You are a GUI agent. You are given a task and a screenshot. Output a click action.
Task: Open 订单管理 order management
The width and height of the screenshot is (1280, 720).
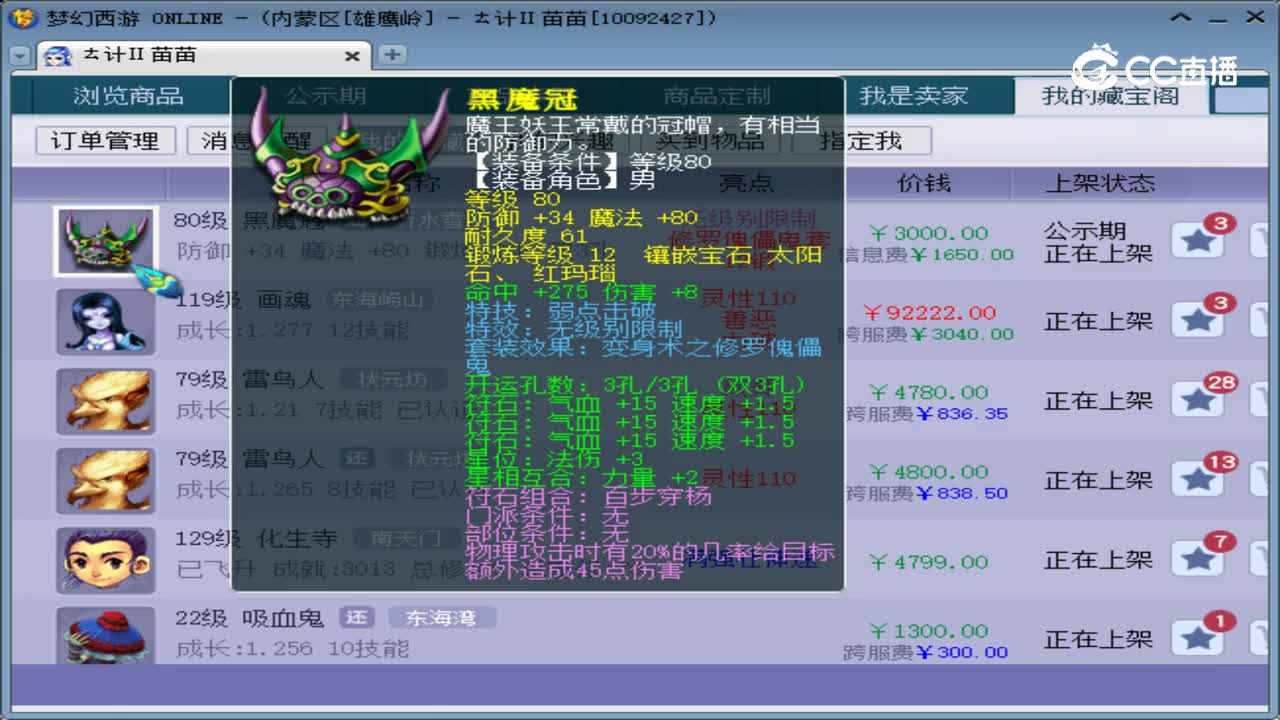(105, 141)
